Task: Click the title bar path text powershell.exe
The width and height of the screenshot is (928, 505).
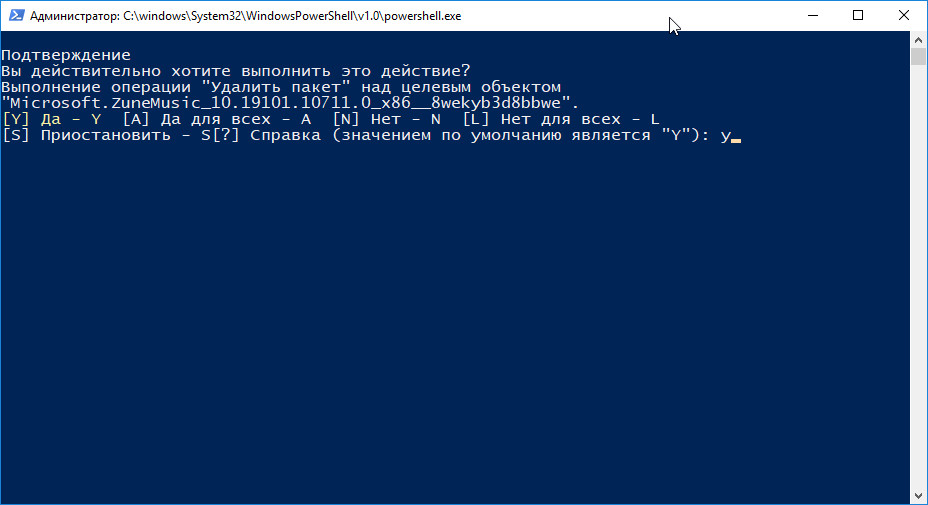Action: point(422,16)
